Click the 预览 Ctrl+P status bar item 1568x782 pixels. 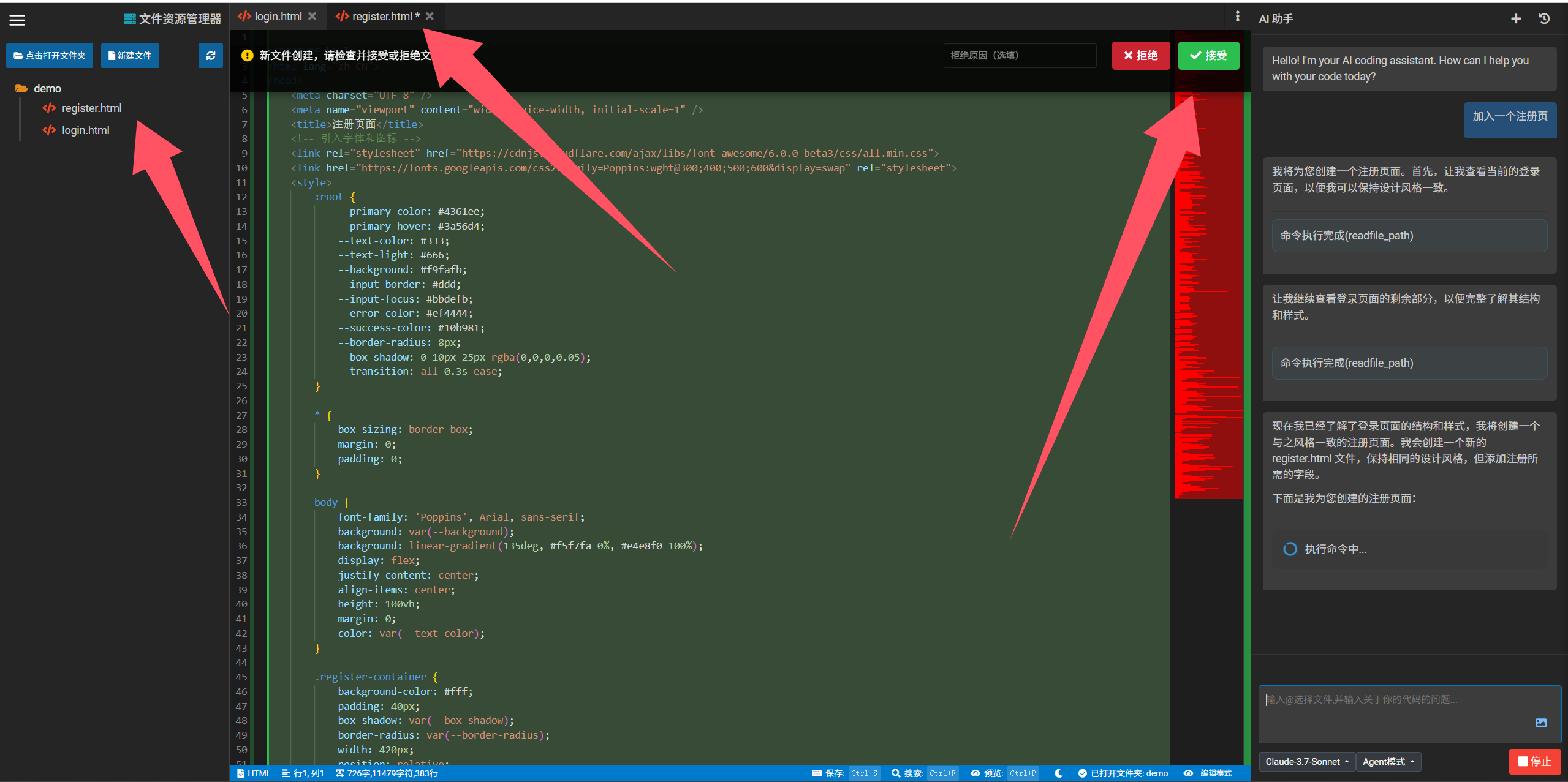click(x=1004, y=773)
